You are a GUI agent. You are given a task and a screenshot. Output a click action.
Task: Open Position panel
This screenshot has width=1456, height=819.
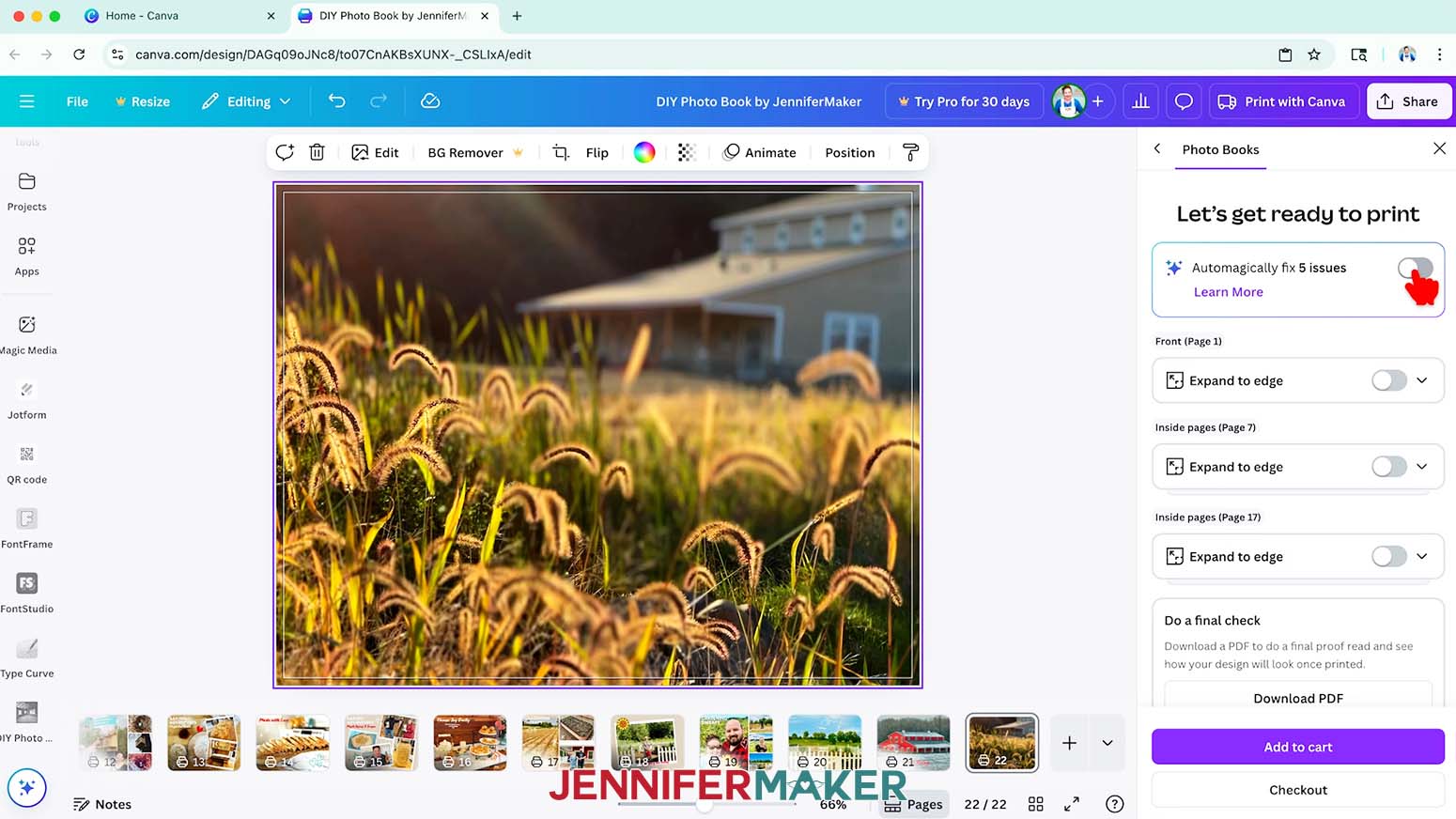(849, 152)
